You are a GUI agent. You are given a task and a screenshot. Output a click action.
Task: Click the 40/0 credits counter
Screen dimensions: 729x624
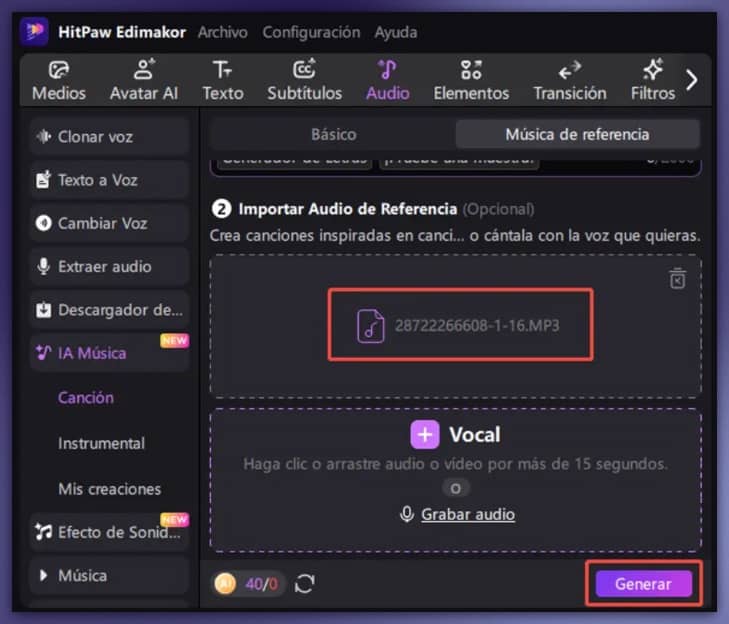coord(261,584)
